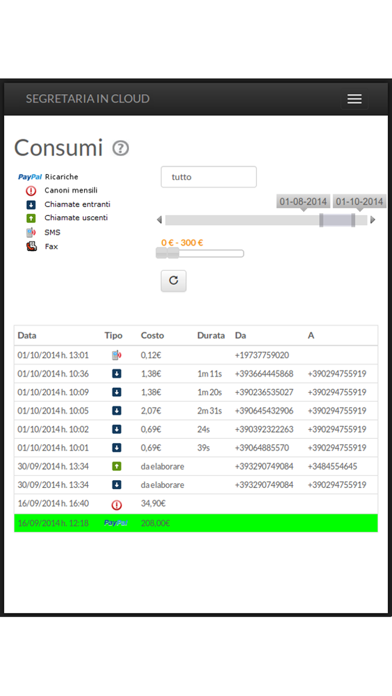Click the 16/09/2014 h. 12:18 date cell
Viewport: 392px width, 696px height.
[x=53, y=523]
